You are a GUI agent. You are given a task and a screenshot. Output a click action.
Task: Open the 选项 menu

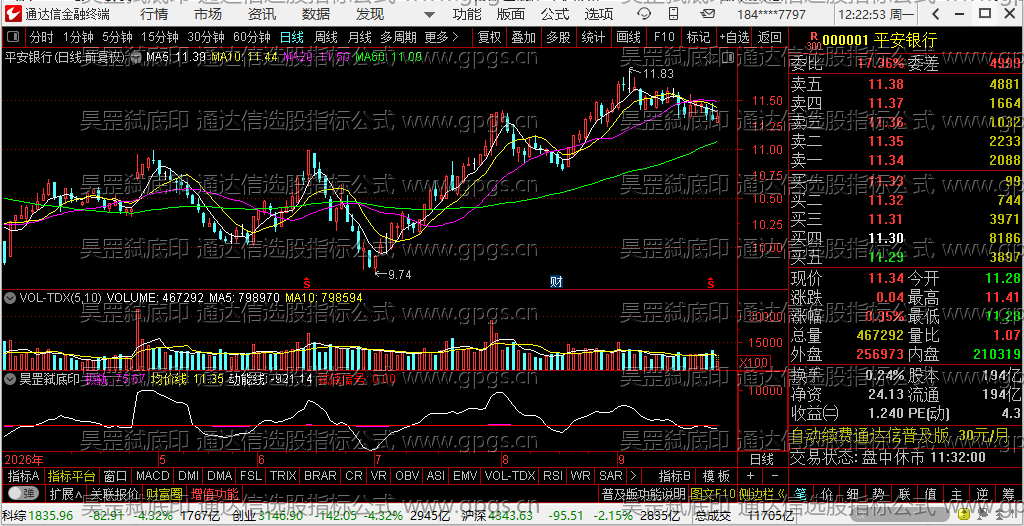coord(598,14)
